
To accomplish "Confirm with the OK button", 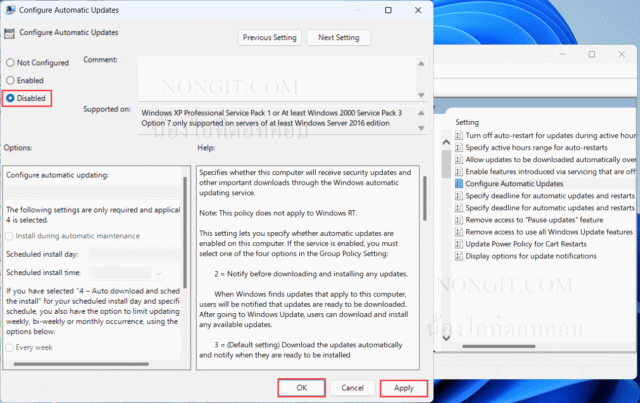I will (x=302, y=388).
